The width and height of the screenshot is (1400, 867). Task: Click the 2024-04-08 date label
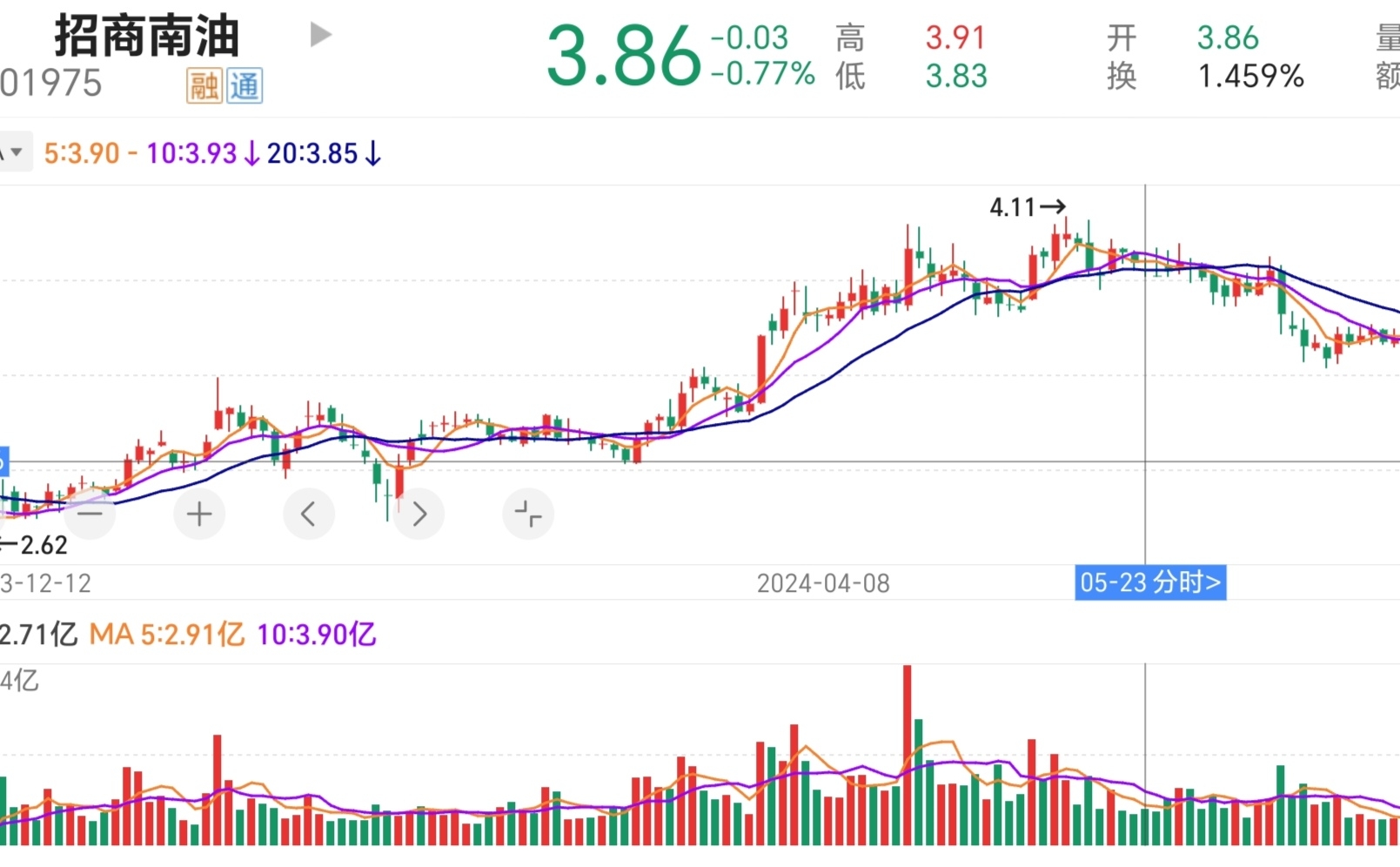point(823,583)
